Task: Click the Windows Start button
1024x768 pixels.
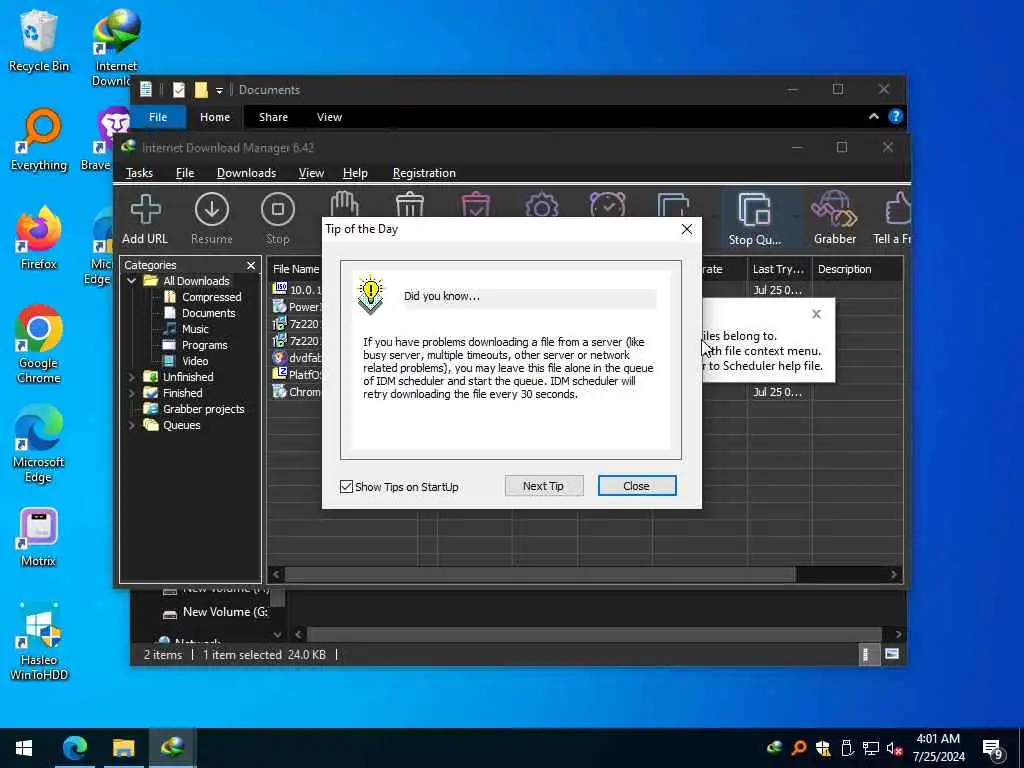Action: pos(24,748)
